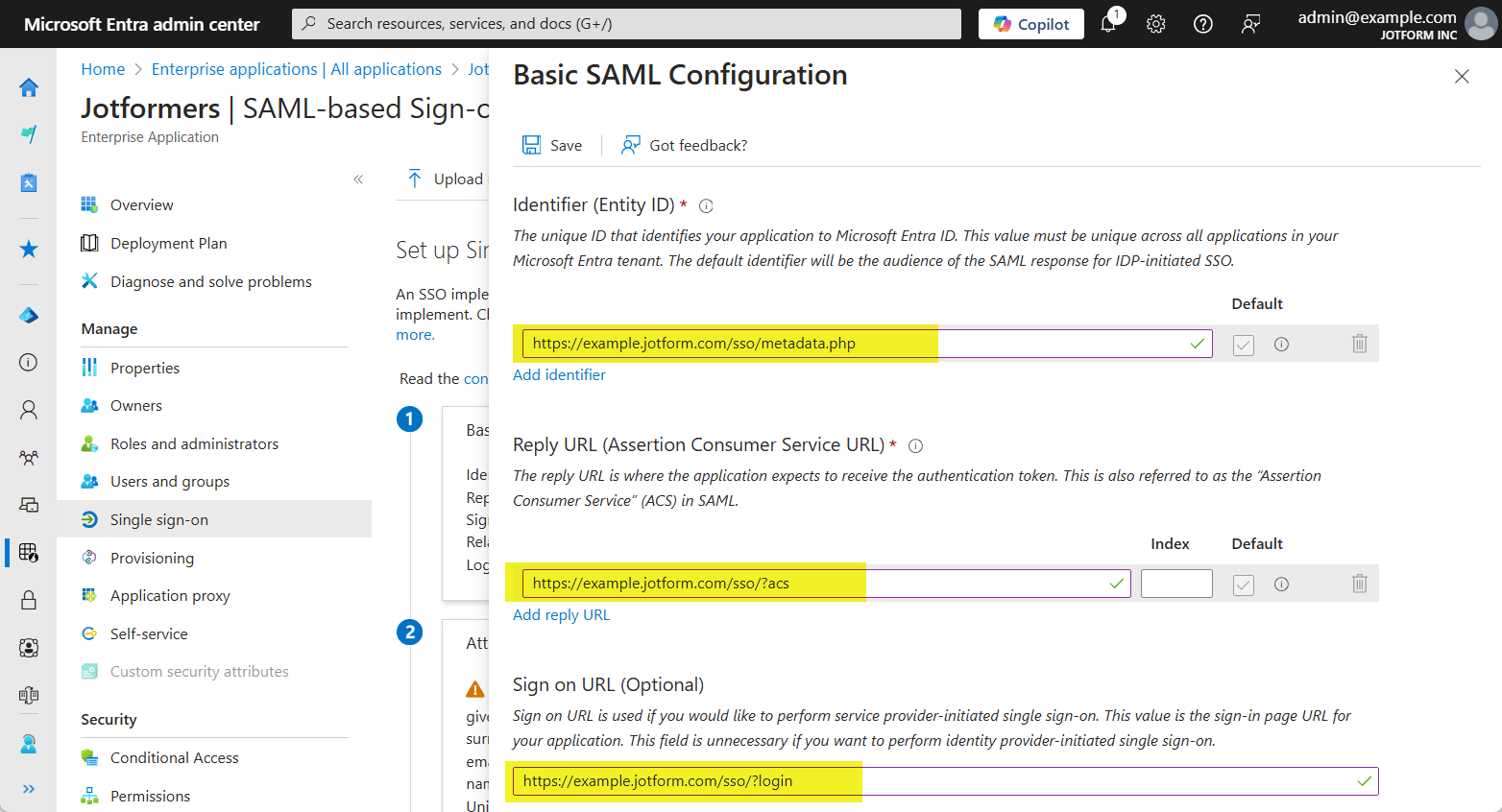This screenshot has width=1502, height=812.
Task: Click the info icon beside Identifier (Entity ID)
Action: click(x=706, y=205)
